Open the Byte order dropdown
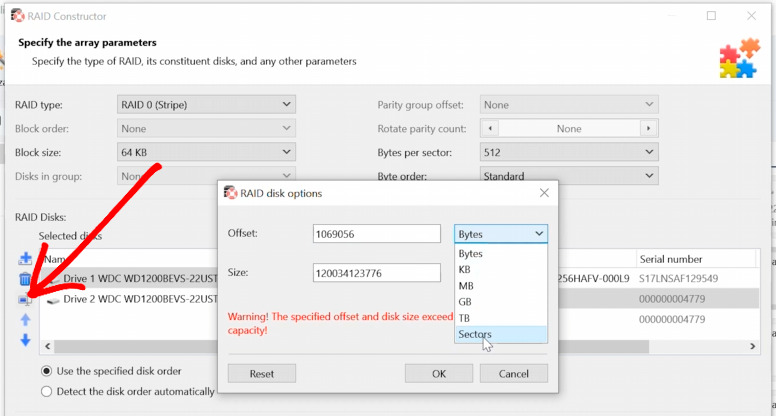 point(569,176)
